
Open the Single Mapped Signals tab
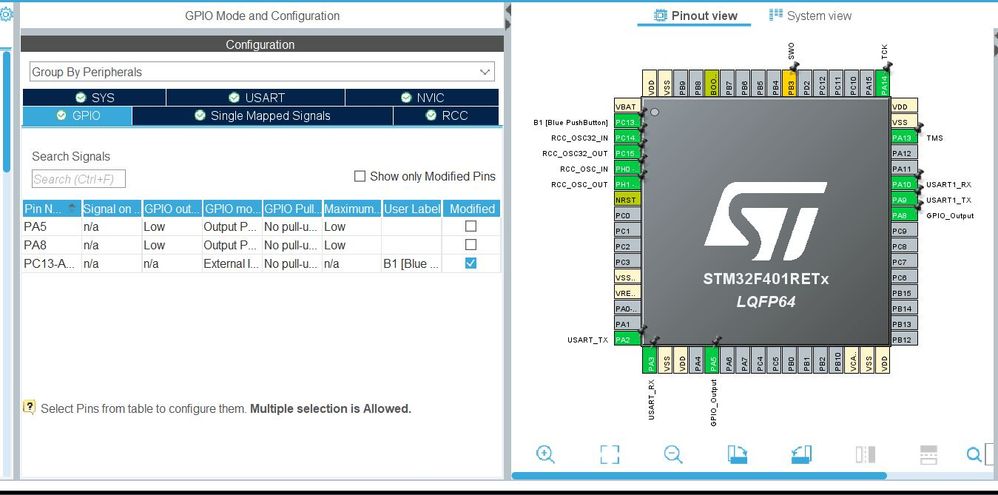263,116
